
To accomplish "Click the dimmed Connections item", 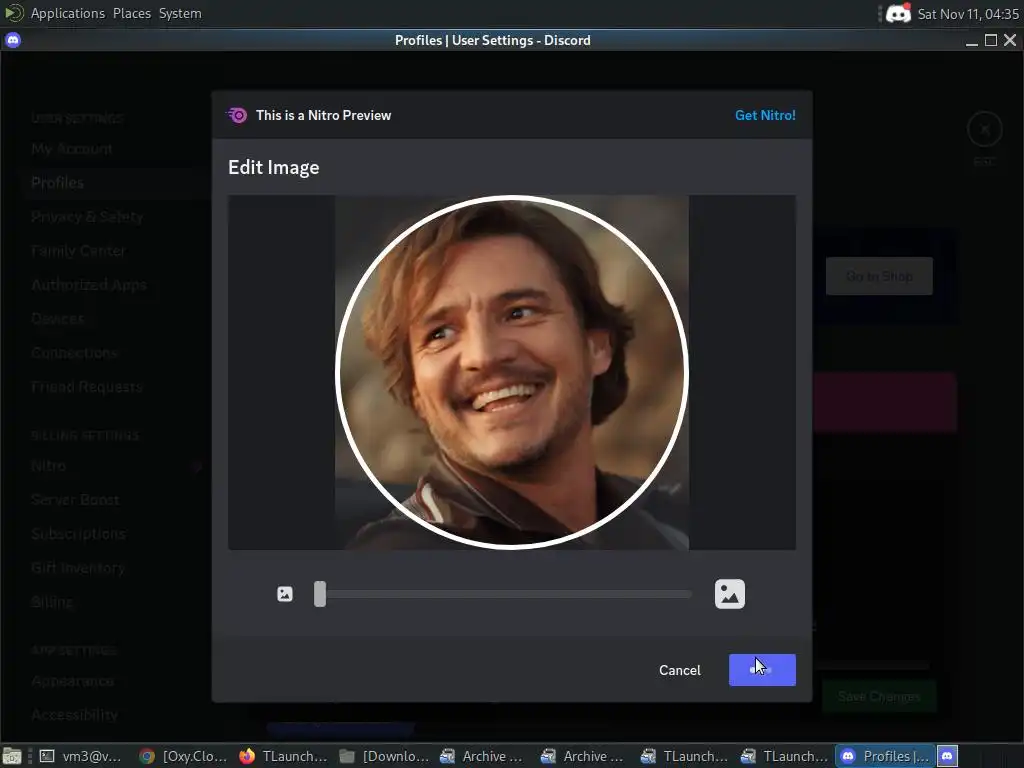I will click(x=74, y=353).
